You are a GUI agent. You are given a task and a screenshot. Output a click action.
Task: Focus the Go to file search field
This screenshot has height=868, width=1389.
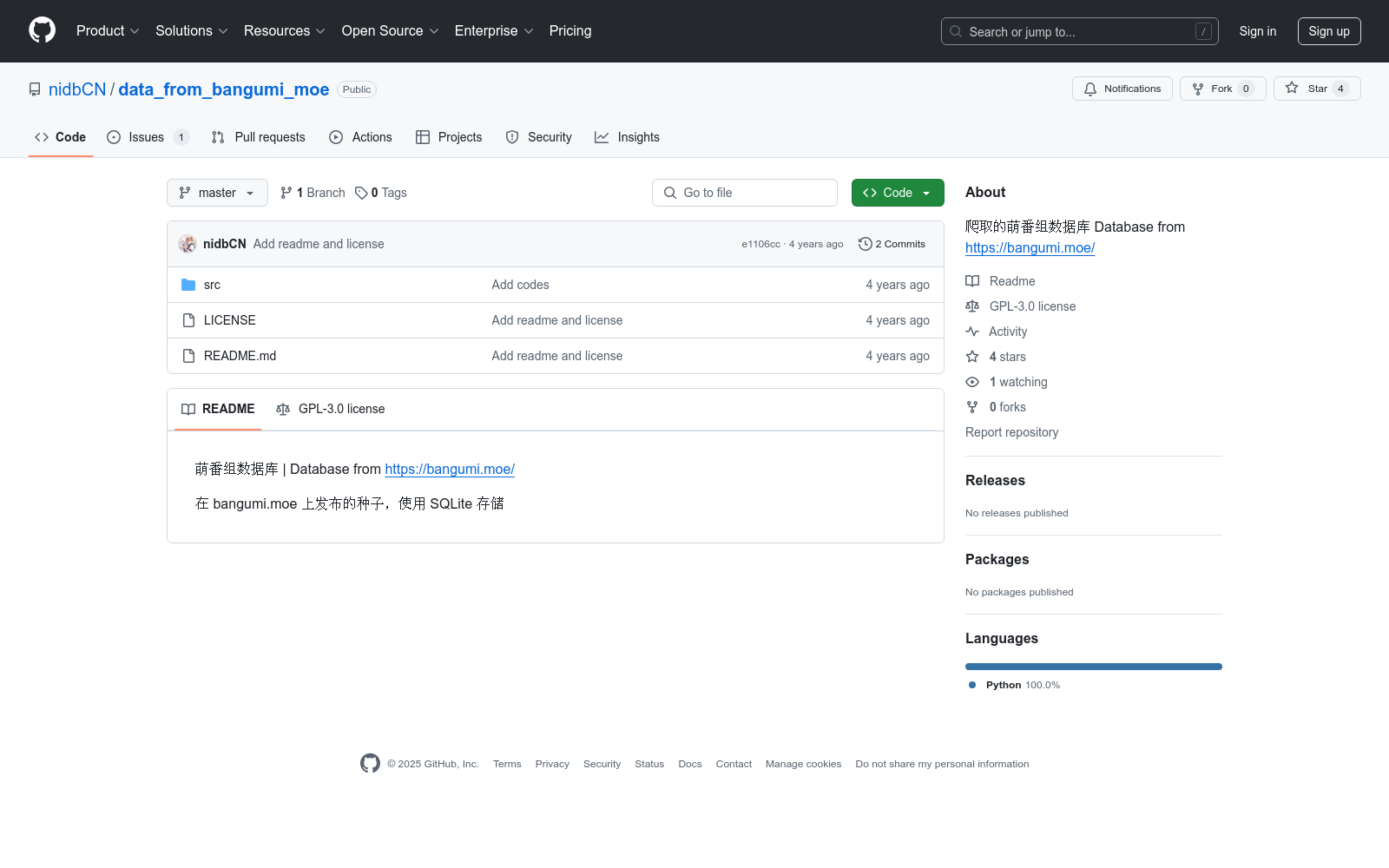pyautogui.click(x=745, y=193)
